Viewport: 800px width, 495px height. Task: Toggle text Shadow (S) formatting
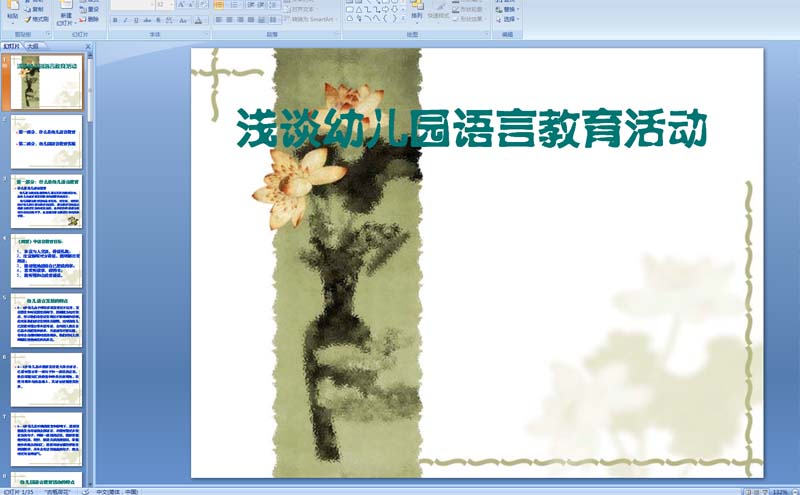click(158, 20)
